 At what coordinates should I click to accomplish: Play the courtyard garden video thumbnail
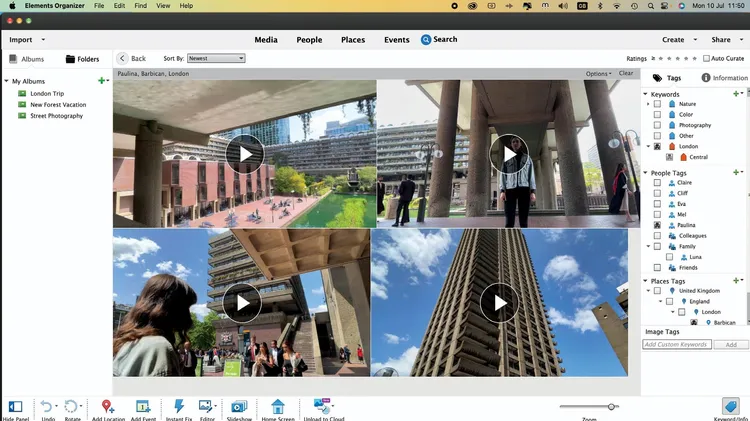(245, 154)
